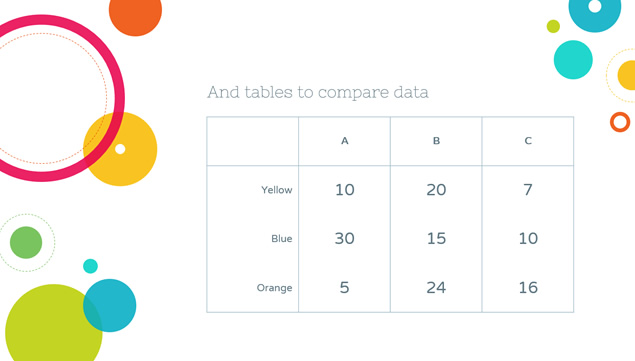635x361 pixels.
Task: Click the Orange row label
Action: (274, 288)
